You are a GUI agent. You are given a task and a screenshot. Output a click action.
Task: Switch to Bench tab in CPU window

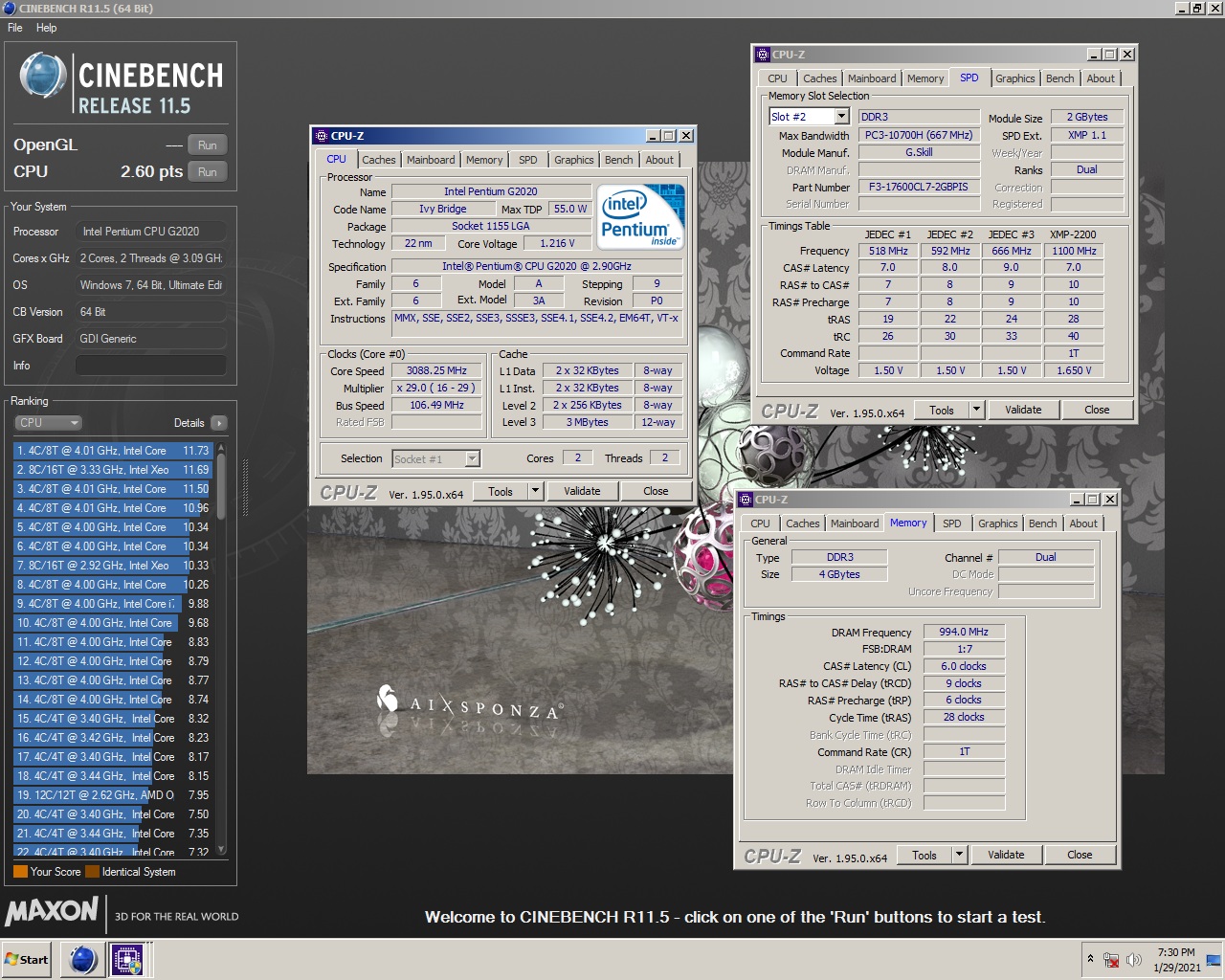click(x=618, y=160)
